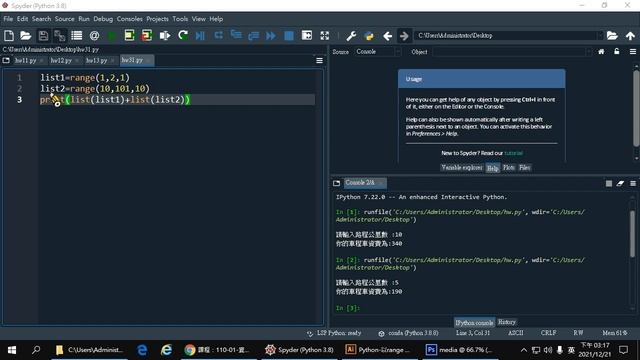Viewport: 640px width, 360px height.
Task: Open the File menu
Action: 8,19
